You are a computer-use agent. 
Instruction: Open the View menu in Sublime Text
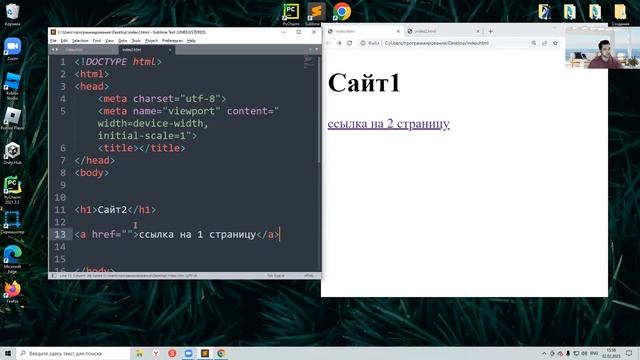[x=109, y=41]
